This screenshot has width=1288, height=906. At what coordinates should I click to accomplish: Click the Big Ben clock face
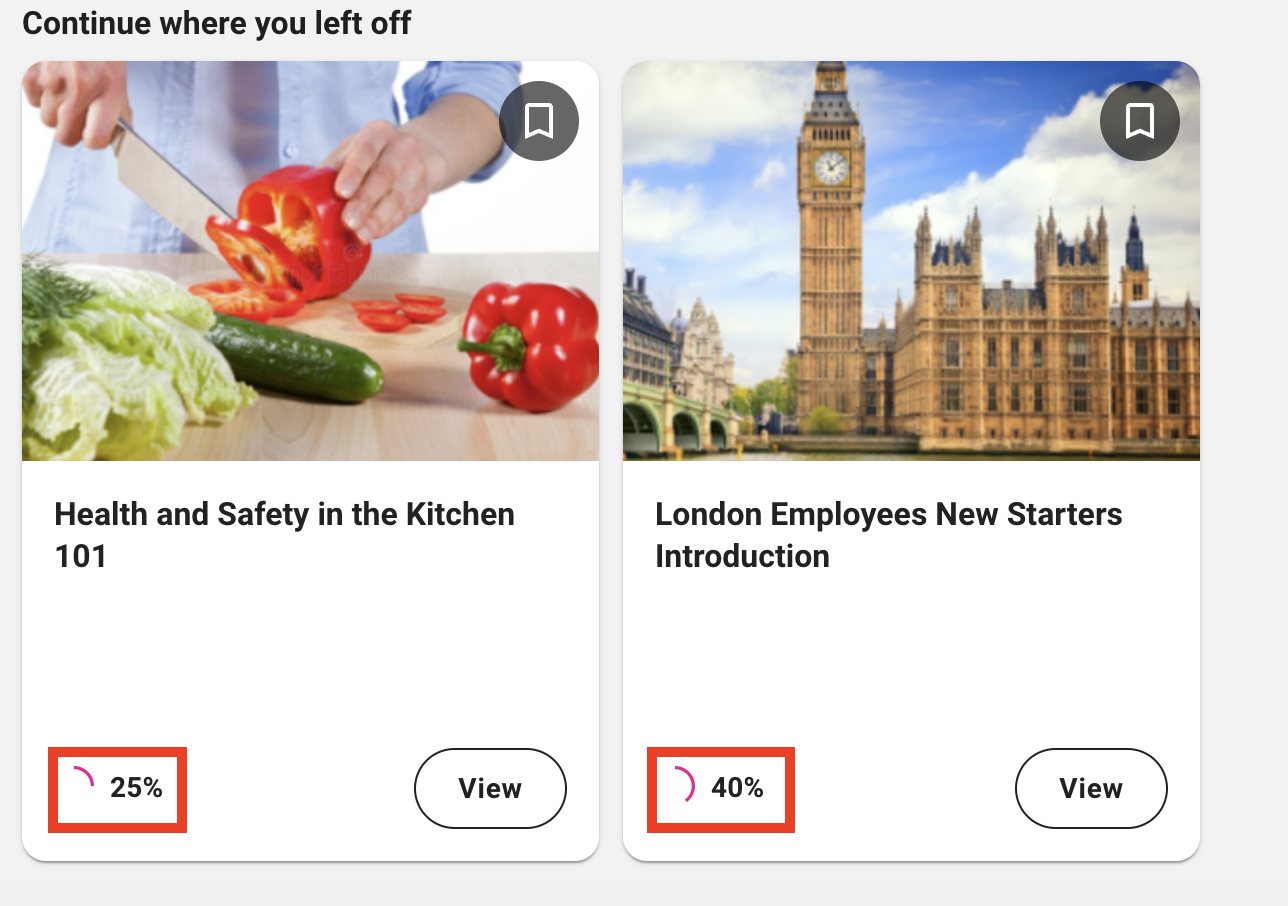(x=831, y=168)
